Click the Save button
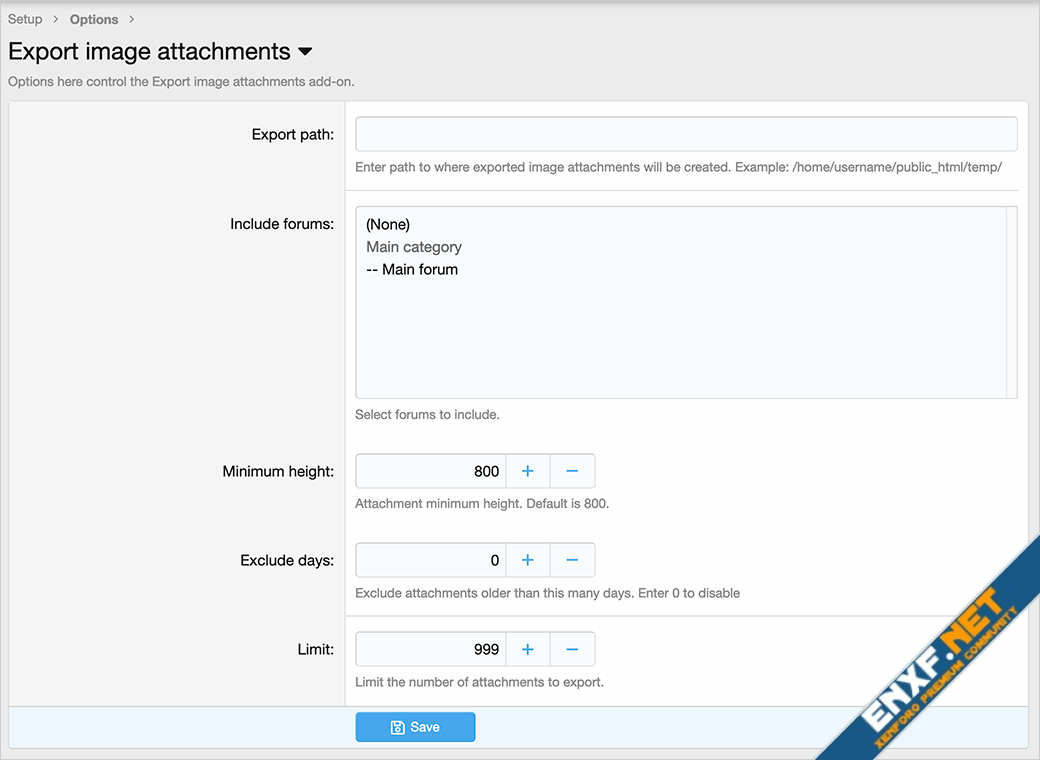This screenshot has height=760, width=1040. (415, 727)
